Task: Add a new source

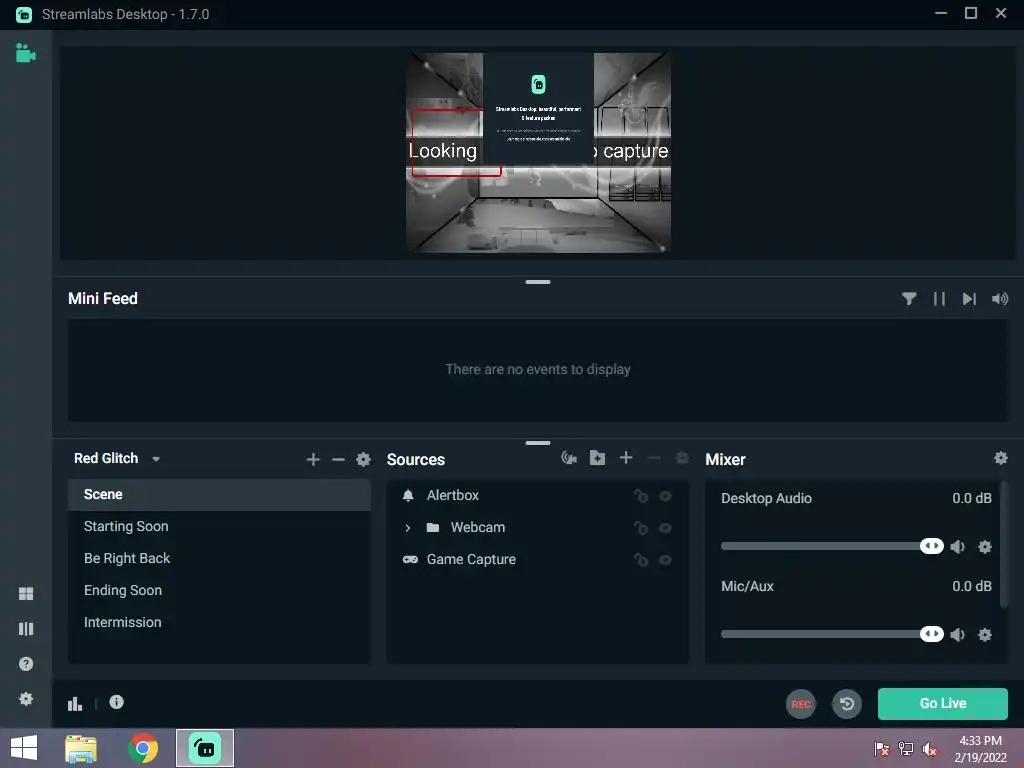Action: click(x=626, y=458)
